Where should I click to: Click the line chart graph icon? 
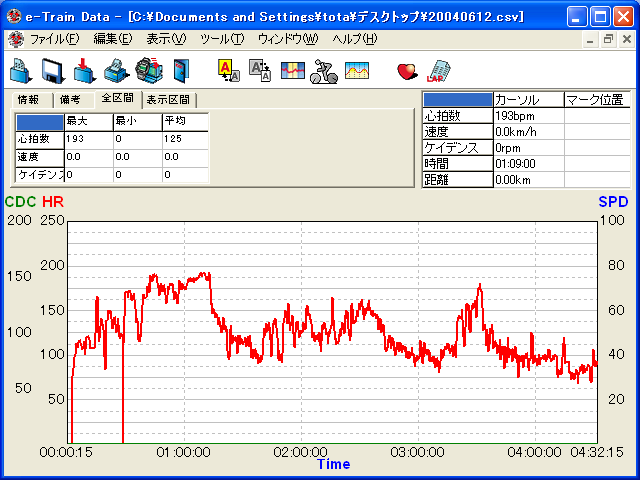coord(356,70)
